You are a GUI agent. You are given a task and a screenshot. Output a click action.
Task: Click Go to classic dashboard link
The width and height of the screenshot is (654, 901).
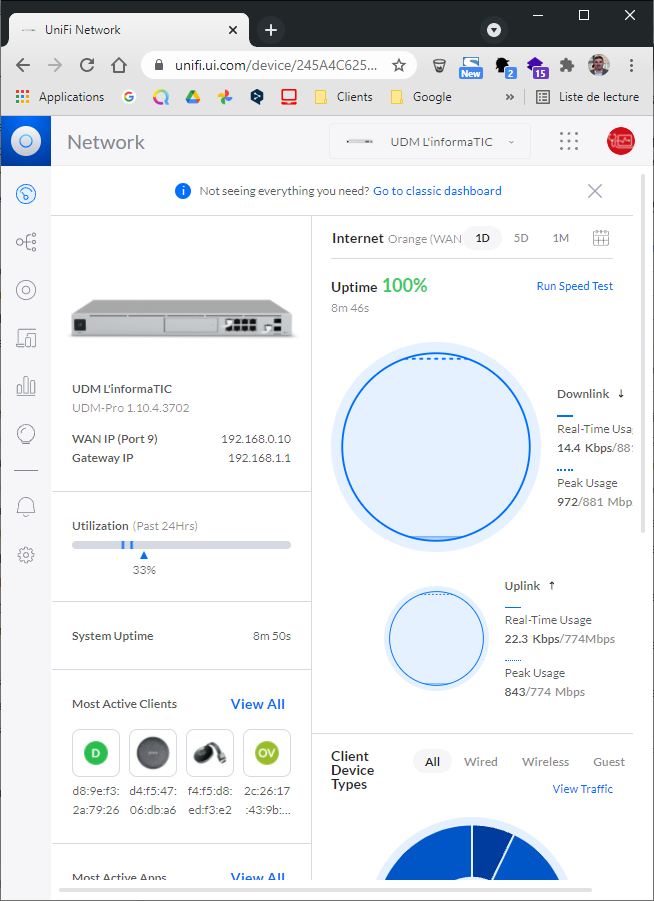437,191
